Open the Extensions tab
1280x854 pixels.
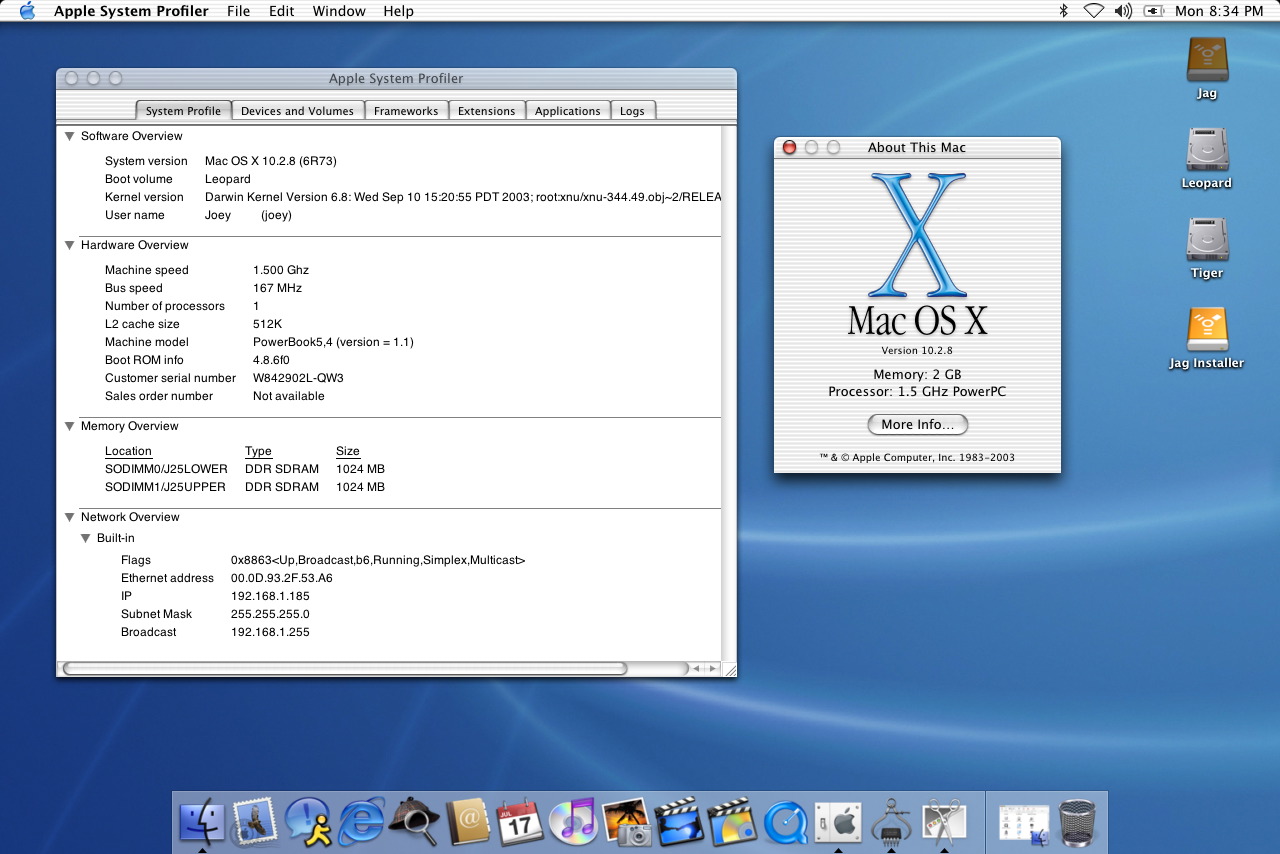click(x=486, y=111)
